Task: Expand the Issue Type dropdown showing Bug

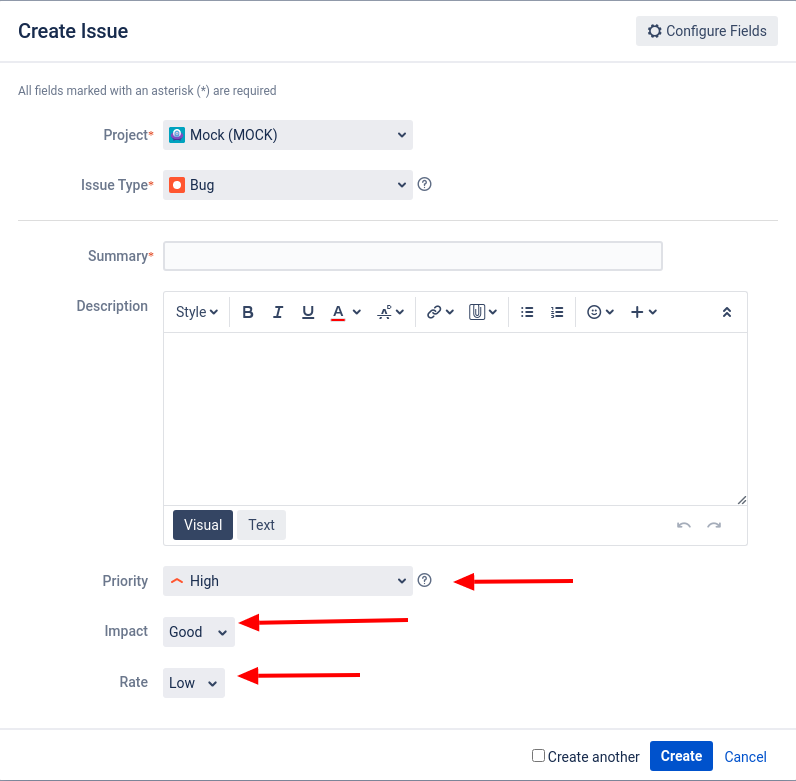Action: click(288, 185)
